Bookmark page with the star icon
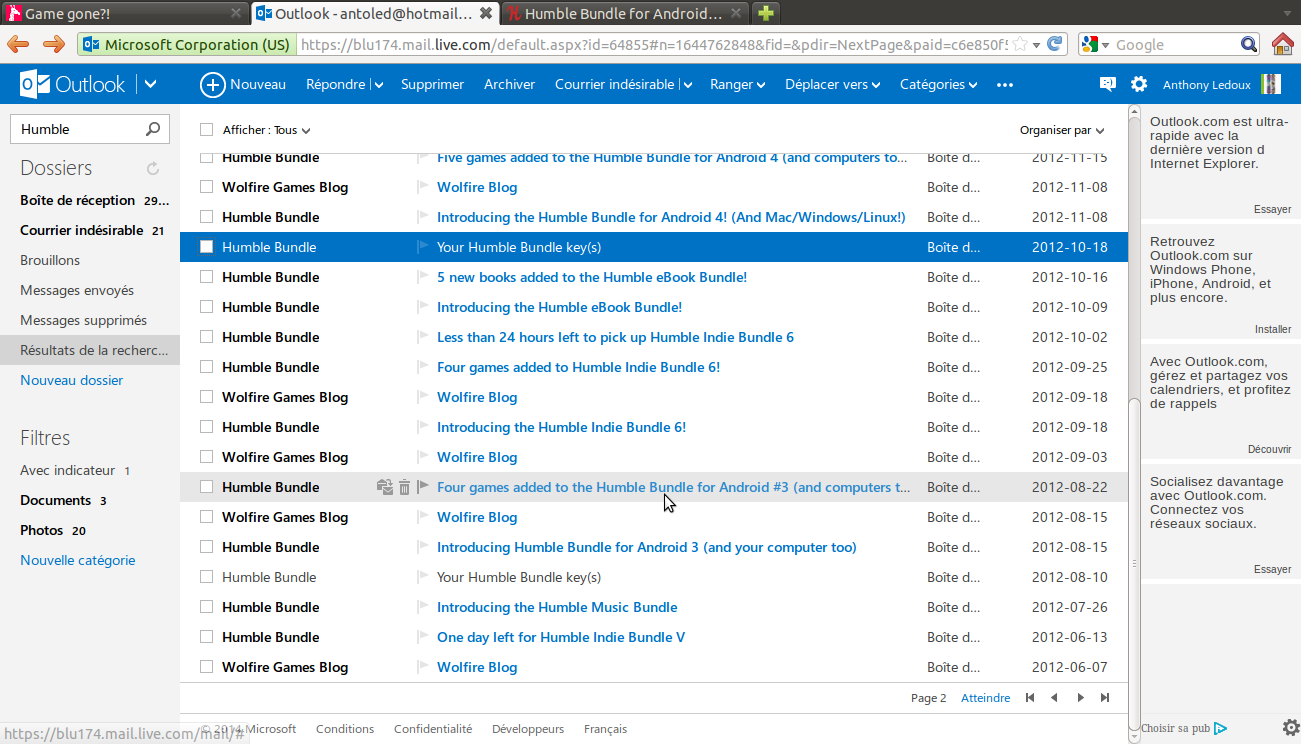 1019,44
